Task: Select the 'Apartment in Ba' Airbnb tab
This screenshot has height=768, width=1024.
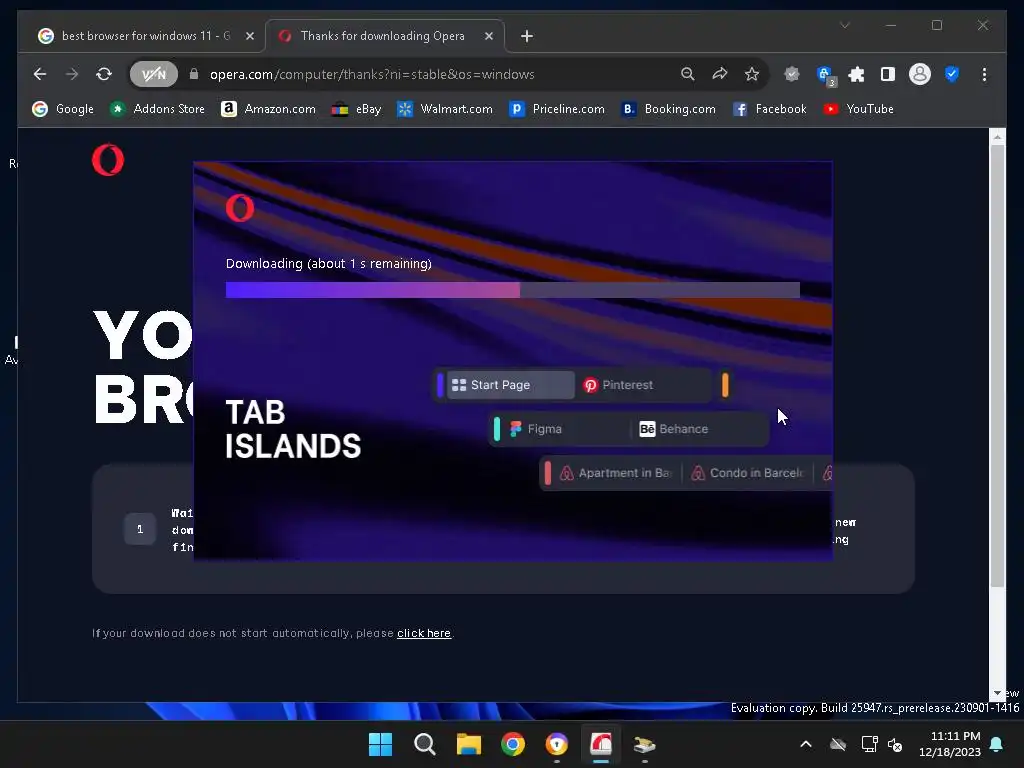Action: 616,473
